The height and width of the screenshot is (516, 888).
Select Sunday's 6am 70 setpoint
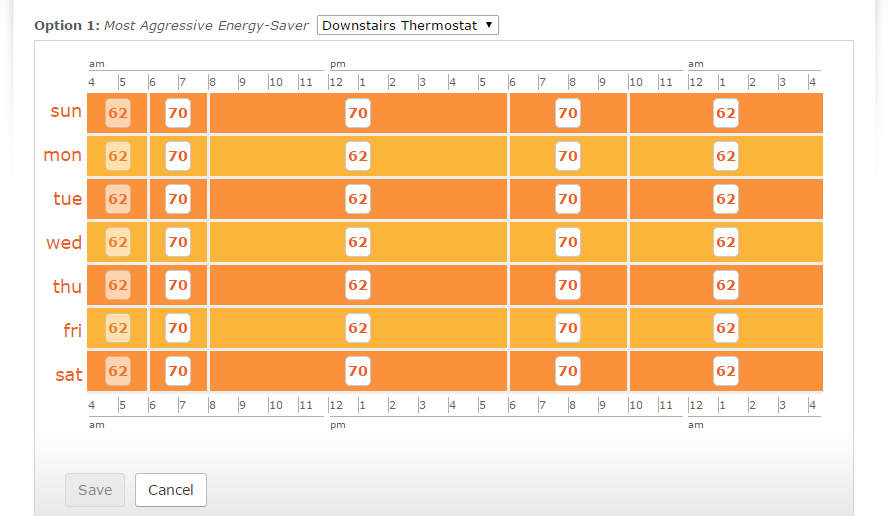178,113
